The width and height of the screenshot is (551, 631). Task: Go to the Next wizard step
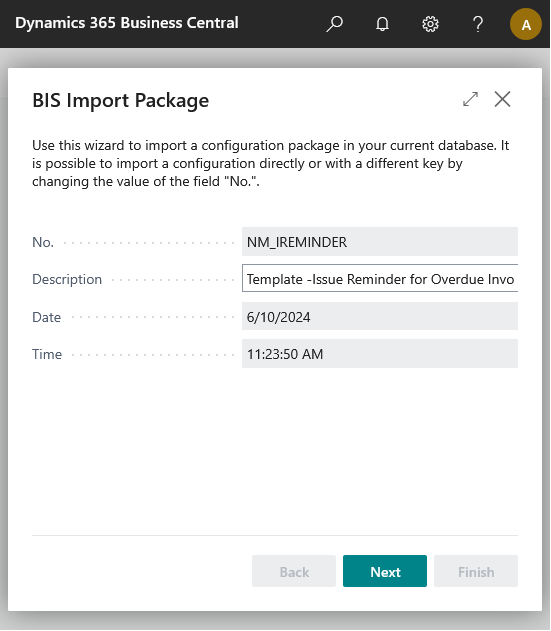[385, 571]
